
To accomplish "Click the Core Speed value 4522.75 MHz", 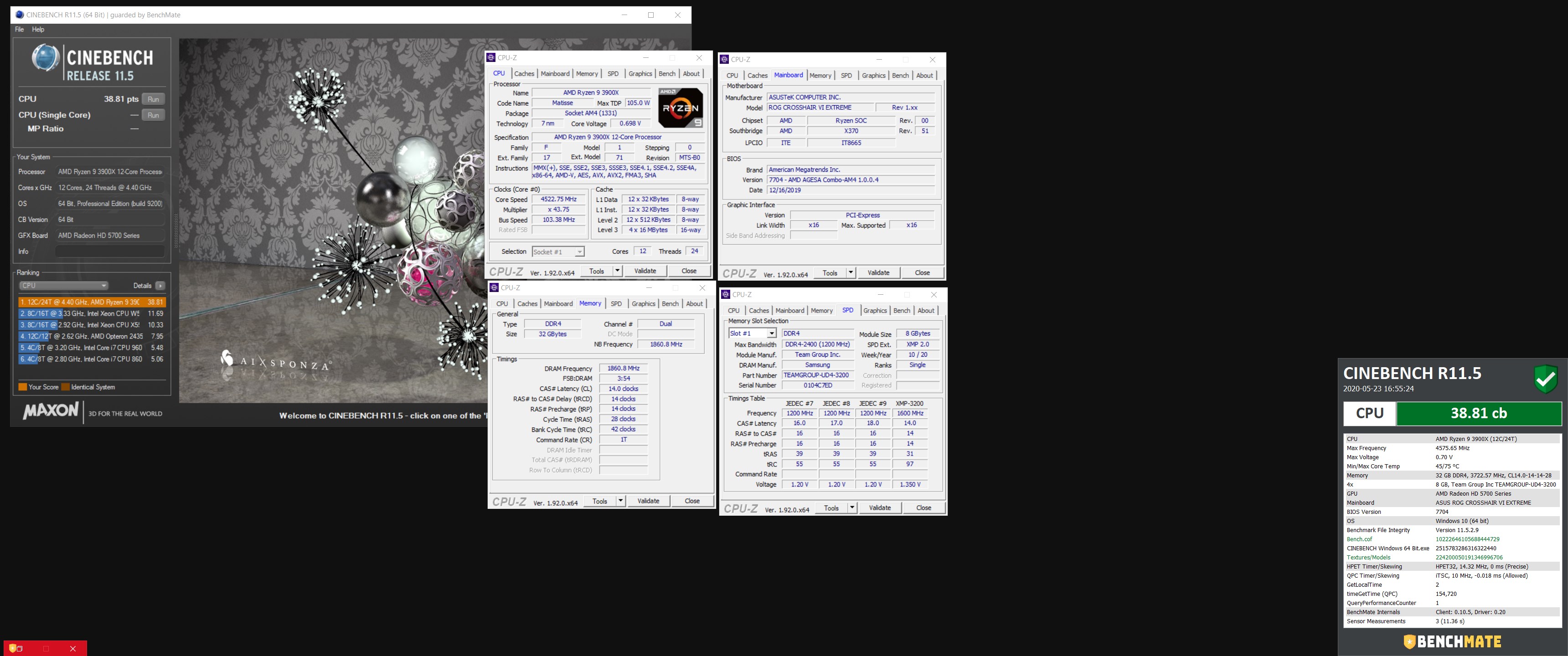I will tap(558, 199).
